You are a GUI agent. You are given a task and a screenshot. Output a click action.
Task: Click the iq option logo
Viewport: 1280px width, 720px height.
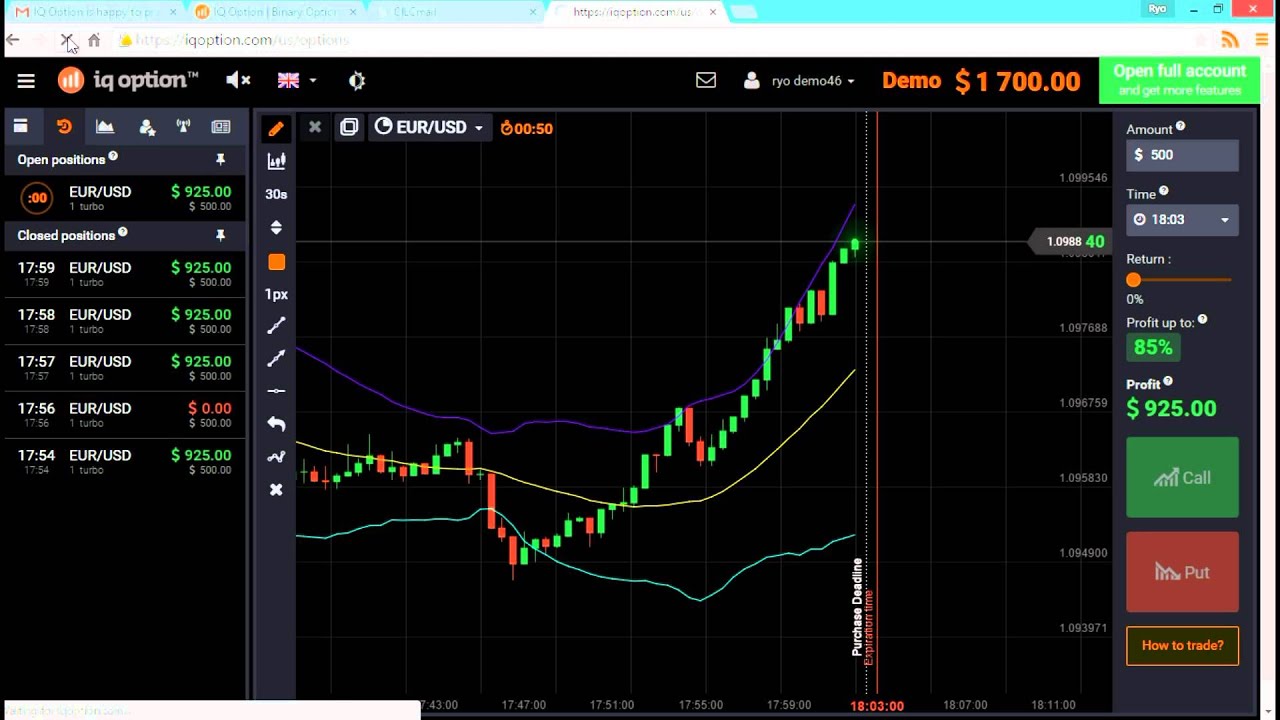tap(128, 80)
